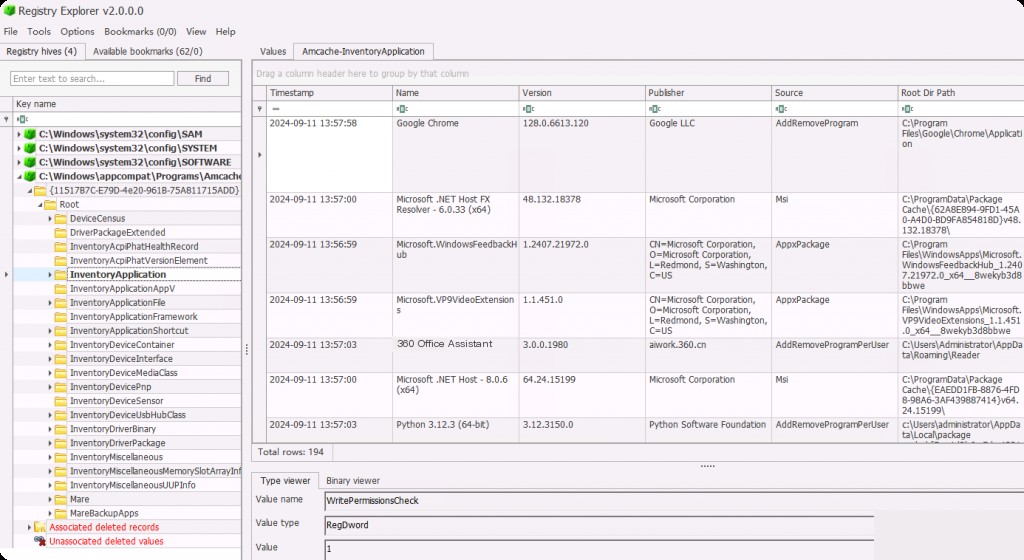Switch to the Registry hives tab
Screen dimensions: 1024x560
click(42, 52)
